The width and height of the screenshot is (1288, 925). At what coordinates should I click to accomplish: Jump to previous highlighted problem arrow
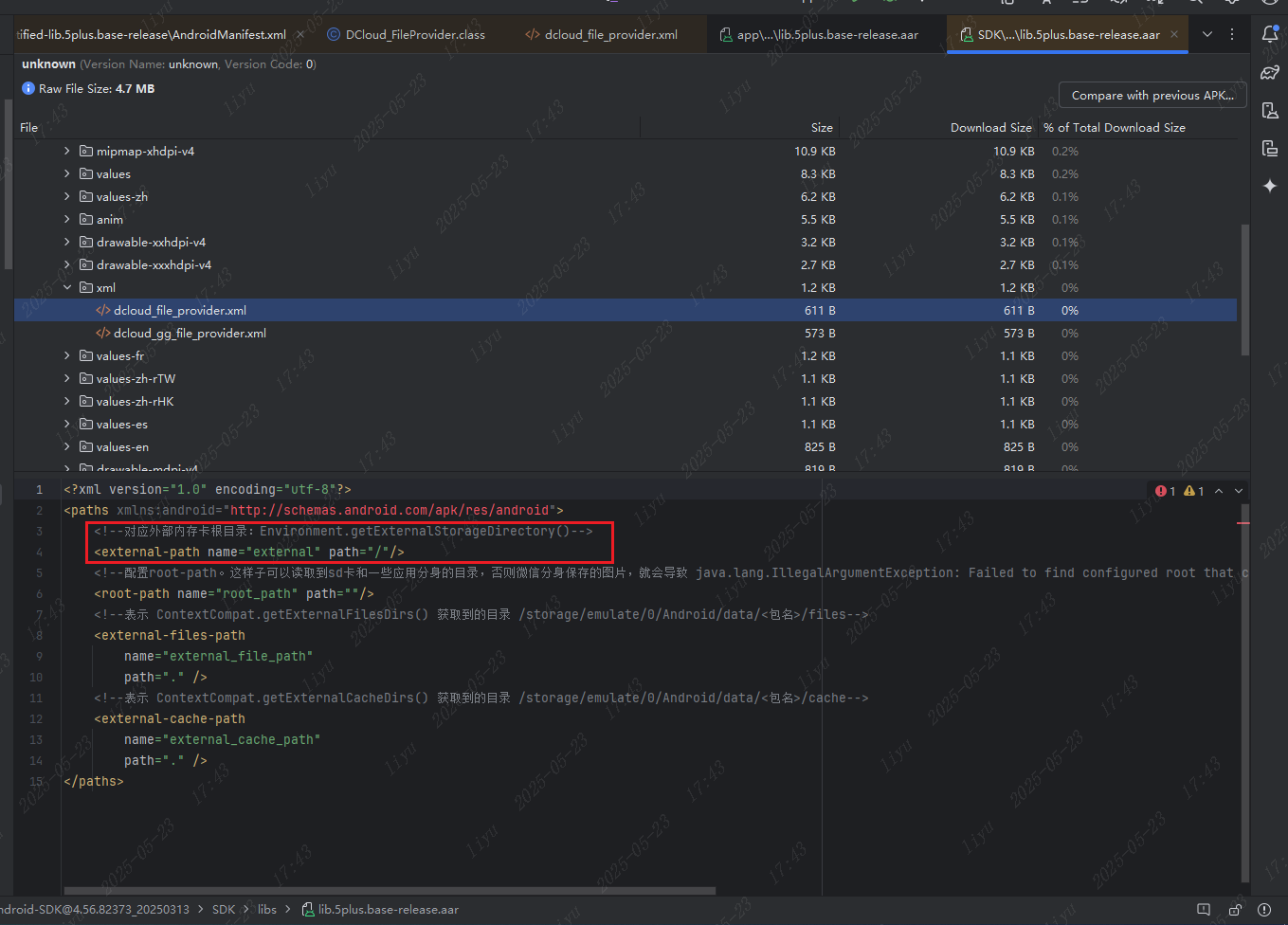(x=1219, y=491)
